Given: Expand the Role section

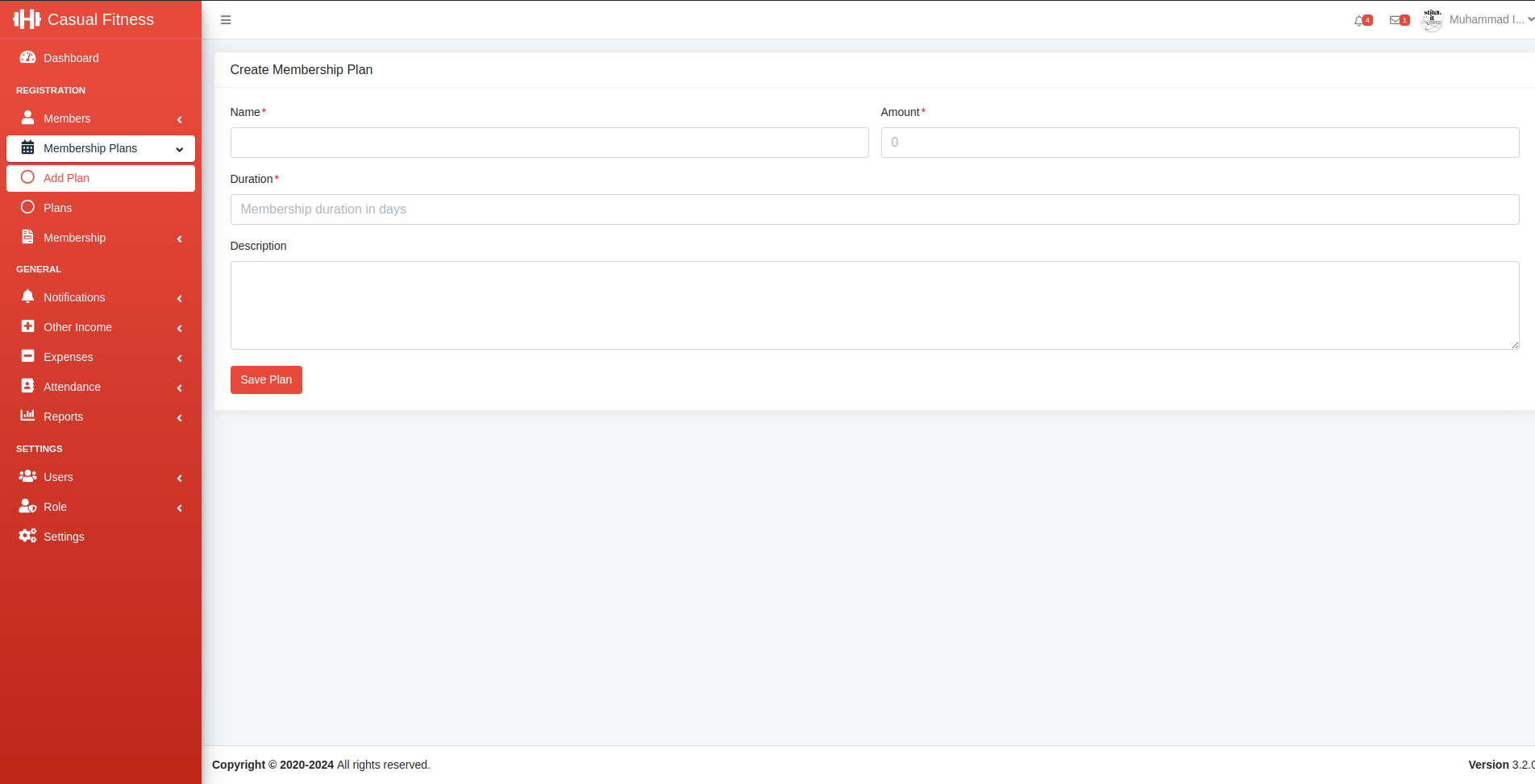Looking at the screenshot, I should [179, 507].
